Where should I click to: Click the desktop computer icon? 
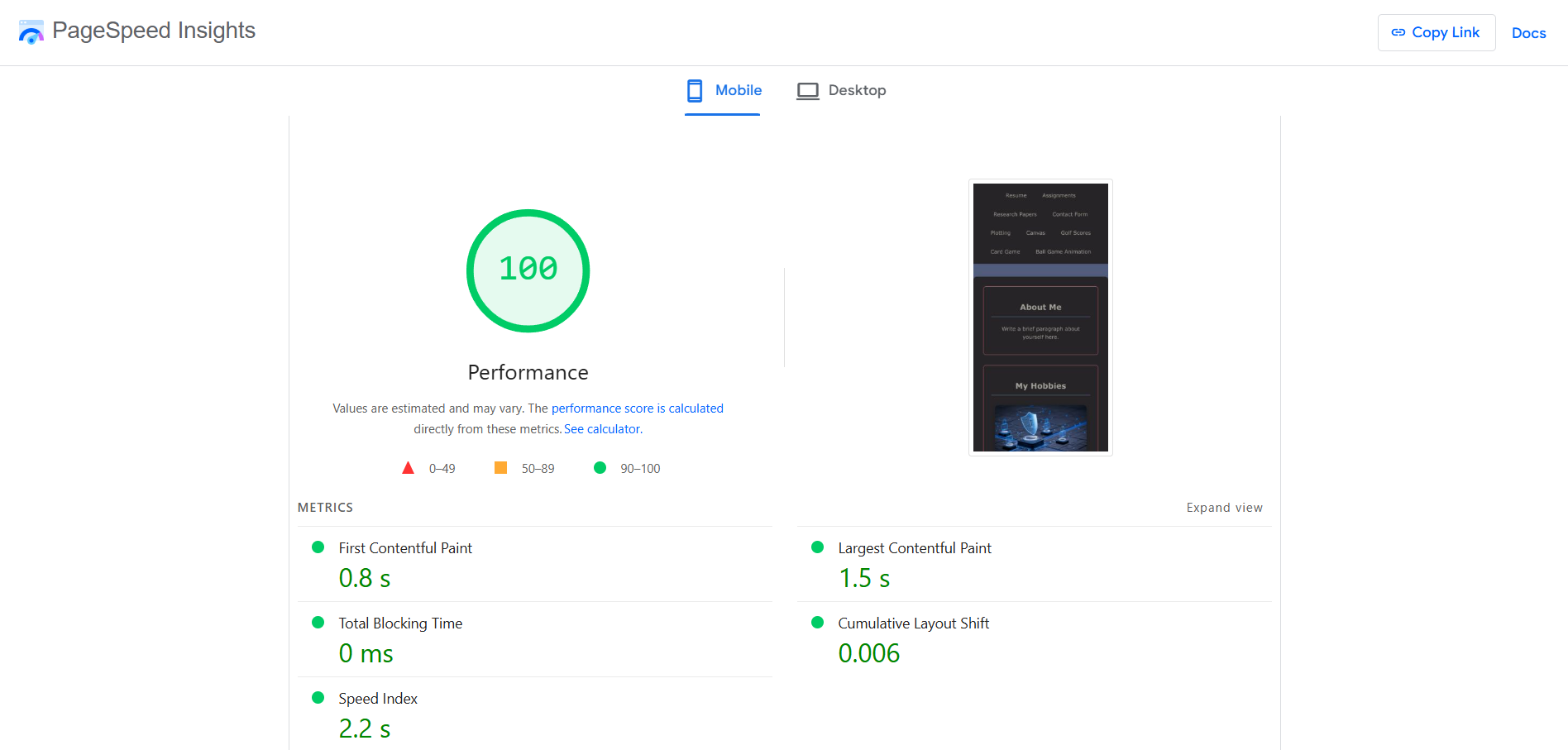[808, 90]
